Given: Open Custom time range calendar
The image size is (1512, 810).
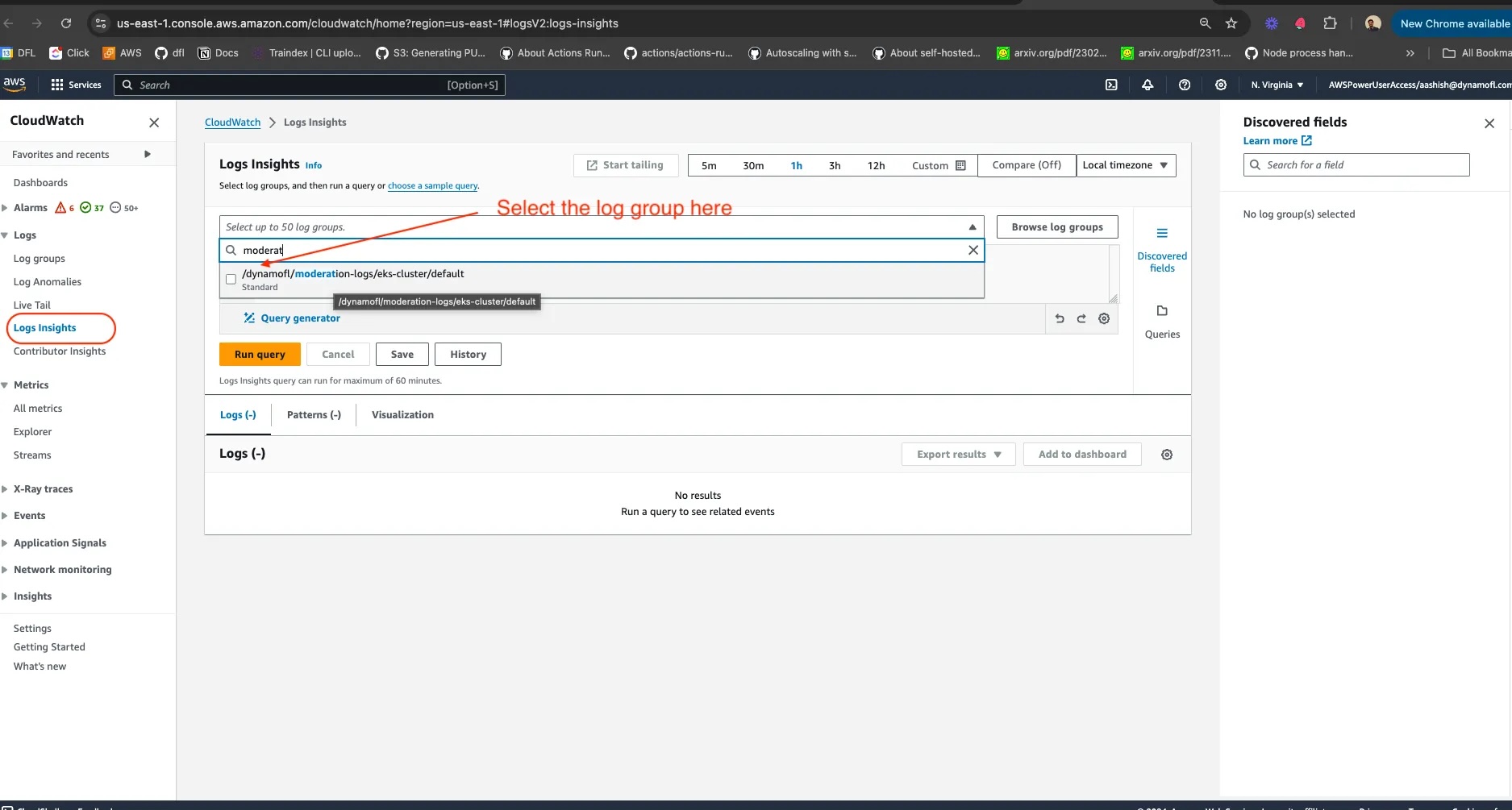Looking at the screenshot, I should tap(939, 165).
